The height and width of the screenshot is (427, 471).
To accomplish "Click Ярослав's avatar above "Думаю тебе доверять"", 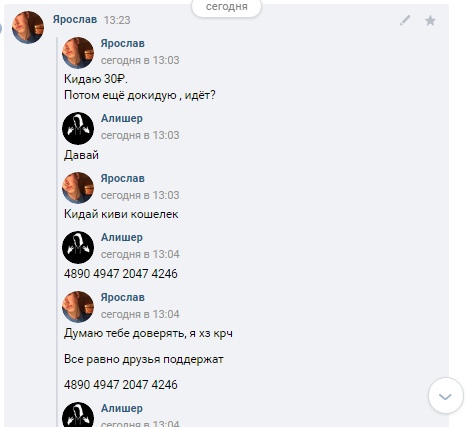I will (x=78, y=307).
